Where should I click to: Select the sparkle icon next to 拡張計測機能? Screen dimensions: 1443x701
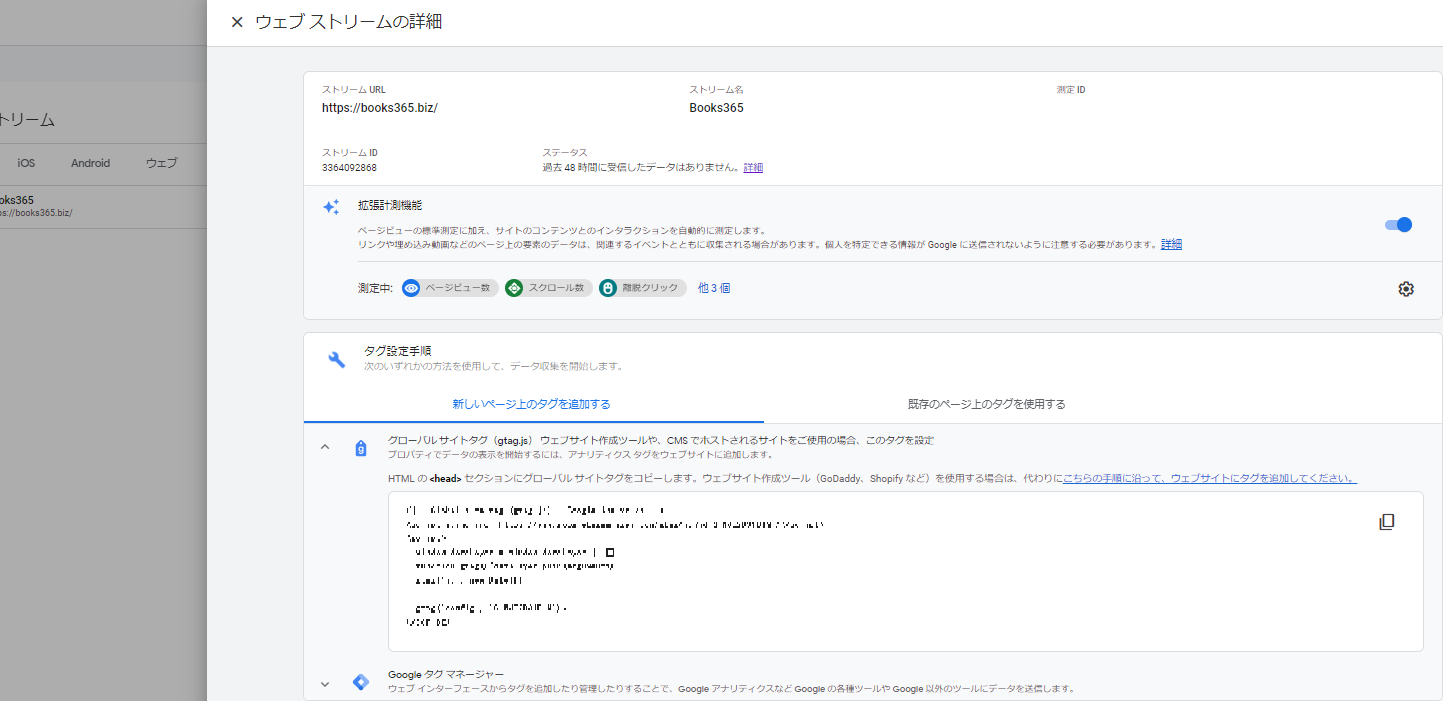pyautogui.click(x=330, y=206)
